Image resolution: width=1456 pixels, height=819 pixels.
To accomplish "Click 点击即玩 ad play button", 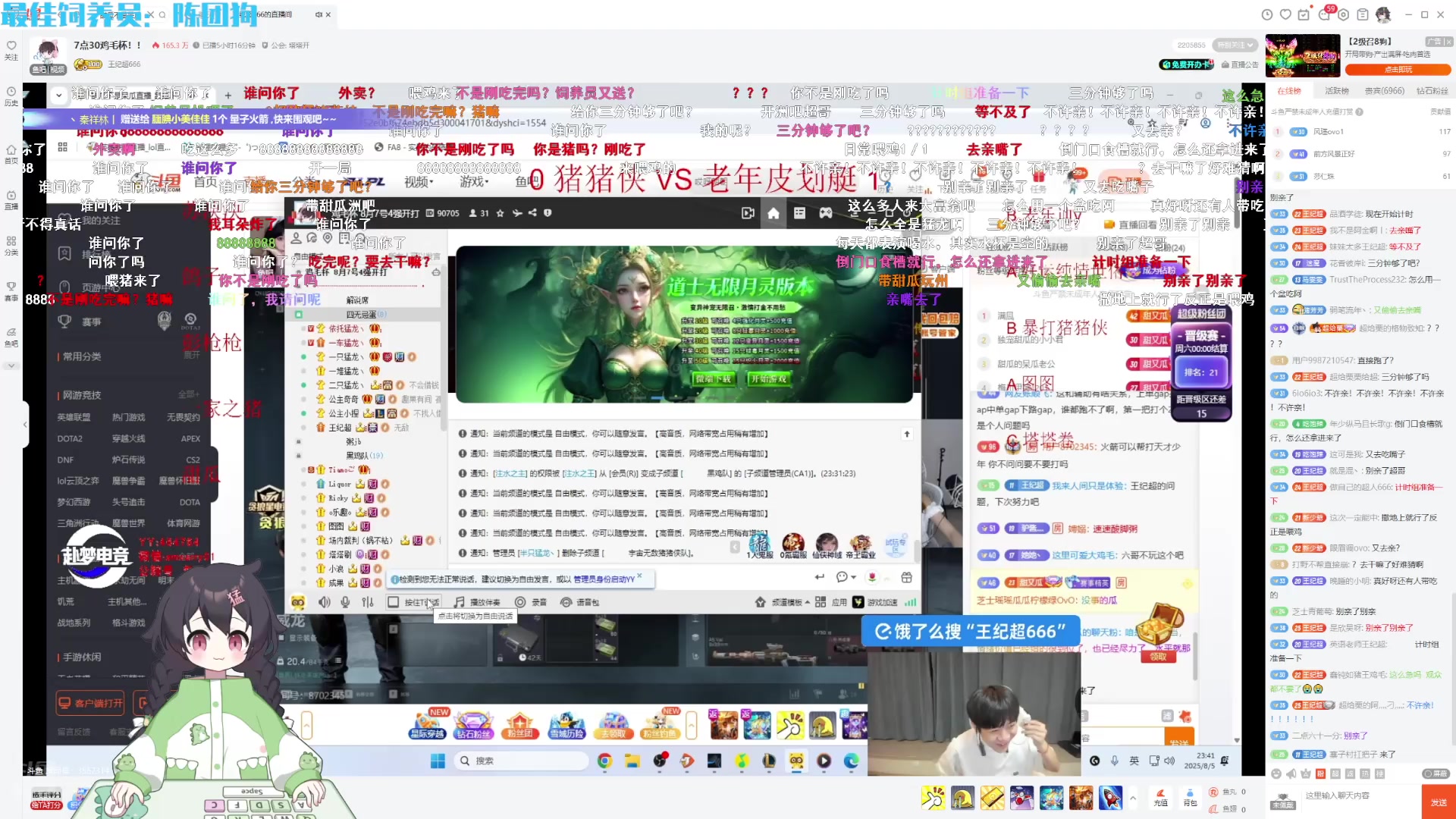I will click(1398, 70).
